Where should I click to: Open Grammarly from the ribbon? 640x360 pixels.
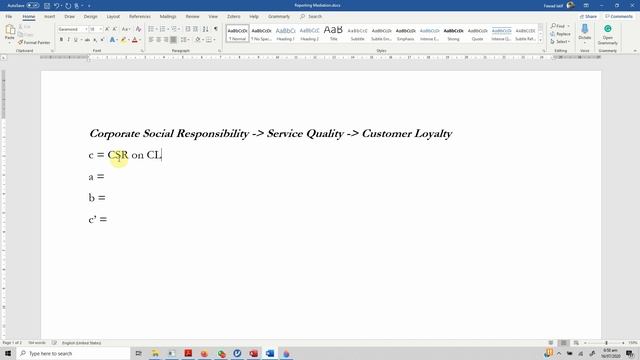607,34
